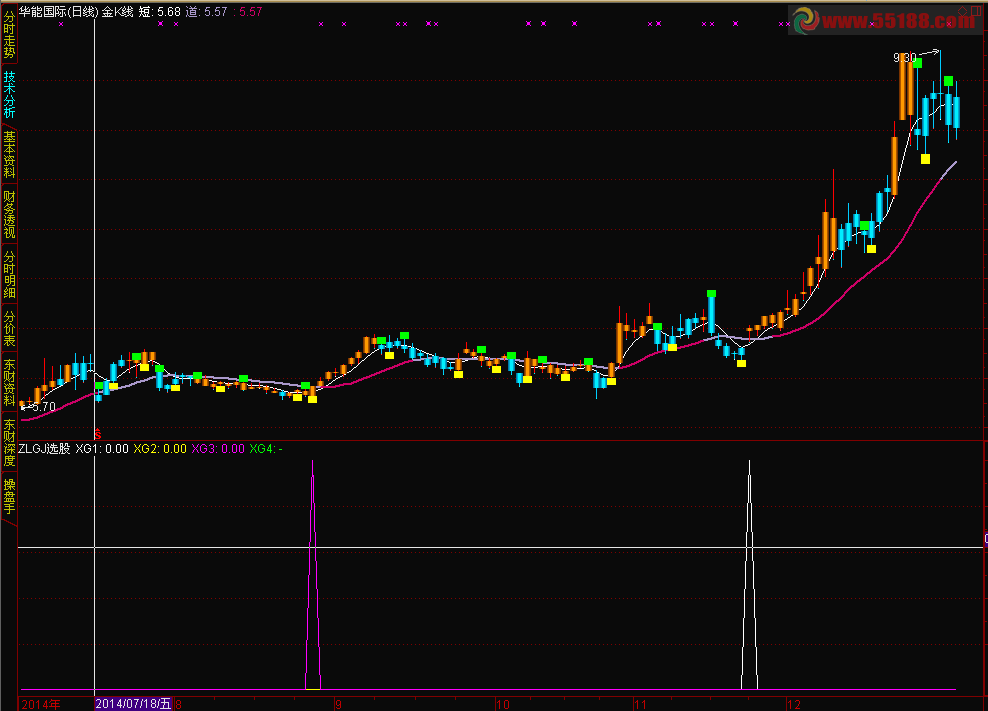
Task: Click the 短: 5.68 value label
Action: pyautogui.click(x=159, y=11)
